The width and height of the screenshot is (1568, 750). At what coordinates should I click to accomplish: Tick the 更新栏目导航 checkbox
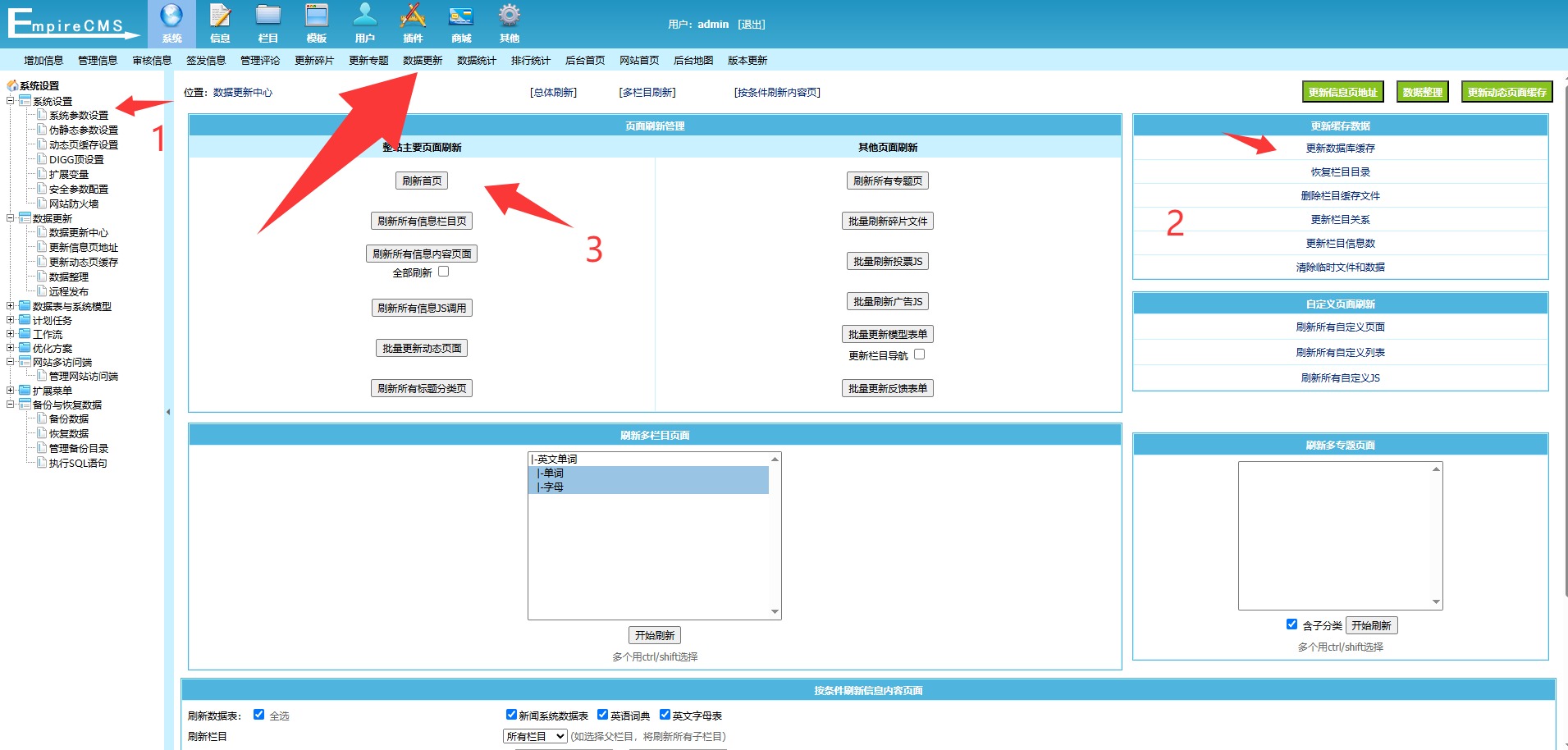920,354
